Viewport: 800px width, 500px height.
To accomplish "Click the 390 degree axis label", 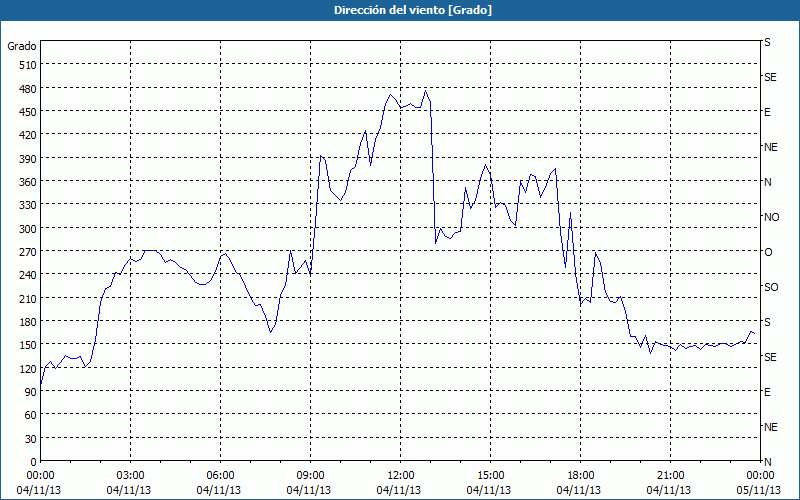I will pos(28,159).
